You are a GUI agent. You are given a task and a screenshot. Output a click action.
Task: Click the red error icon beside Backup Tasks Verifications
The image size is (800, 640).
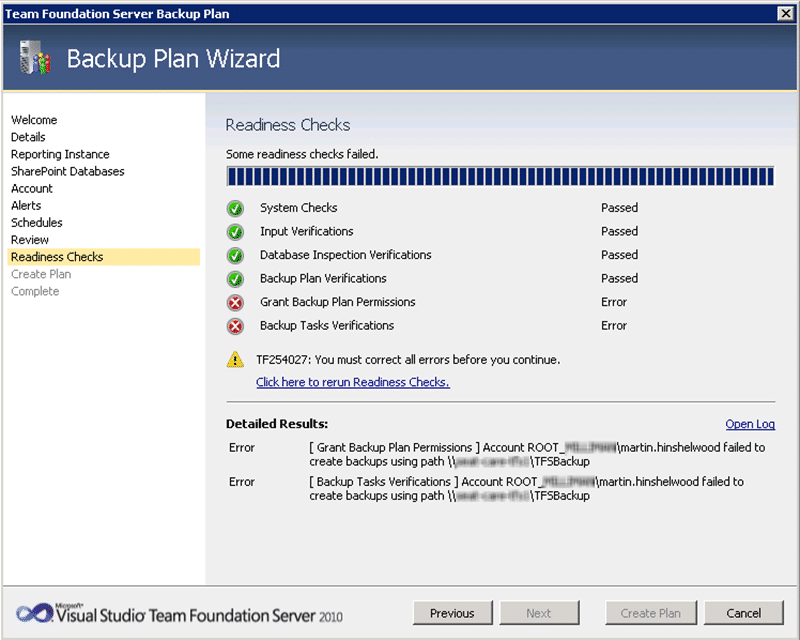point(235,326)
